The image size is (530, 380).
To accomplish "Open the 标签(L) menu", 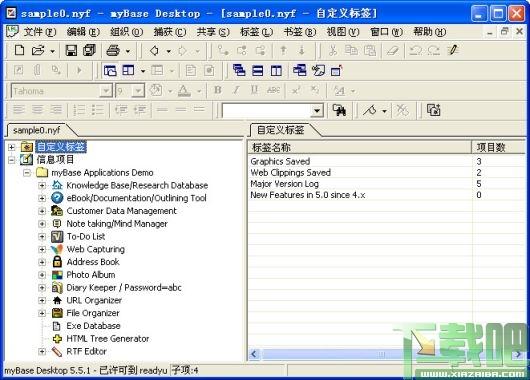I will pyautogui.click(x=256, y=32).
